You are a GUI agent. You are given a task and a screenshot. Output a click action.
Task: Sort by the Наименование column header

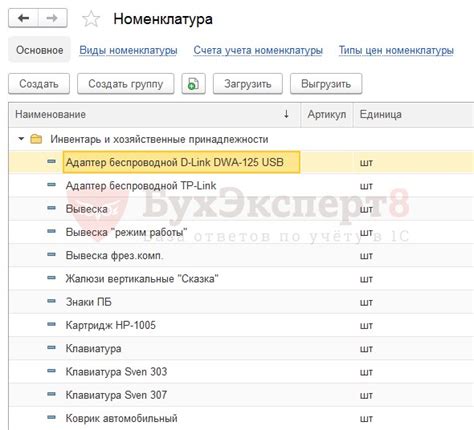(155, 115)
